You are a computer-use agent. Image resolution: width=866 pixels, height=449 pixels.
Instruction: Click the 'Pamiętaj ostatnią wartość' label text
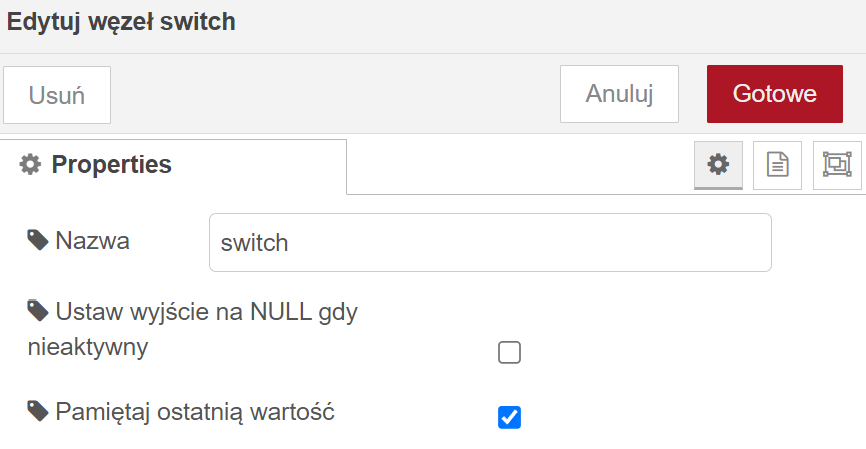(x=195, y=412)
